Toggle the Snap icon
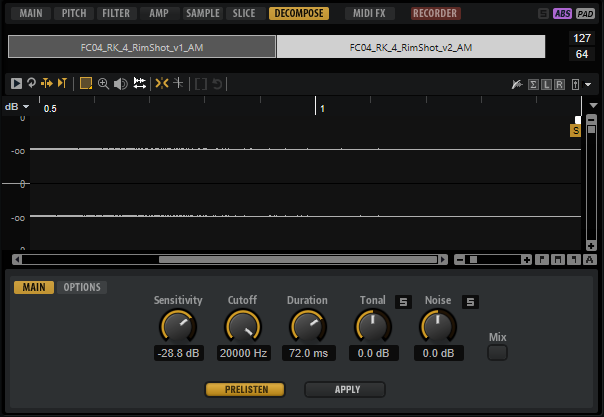 click(x=162, y=83)
